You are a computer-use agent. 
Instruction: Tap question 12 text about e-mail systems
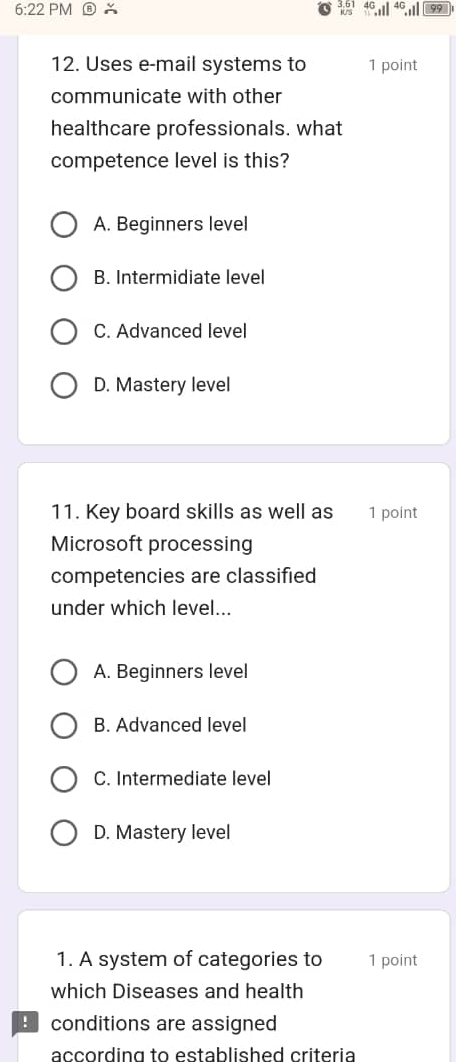pyautogui.click(x=197, y=112)
